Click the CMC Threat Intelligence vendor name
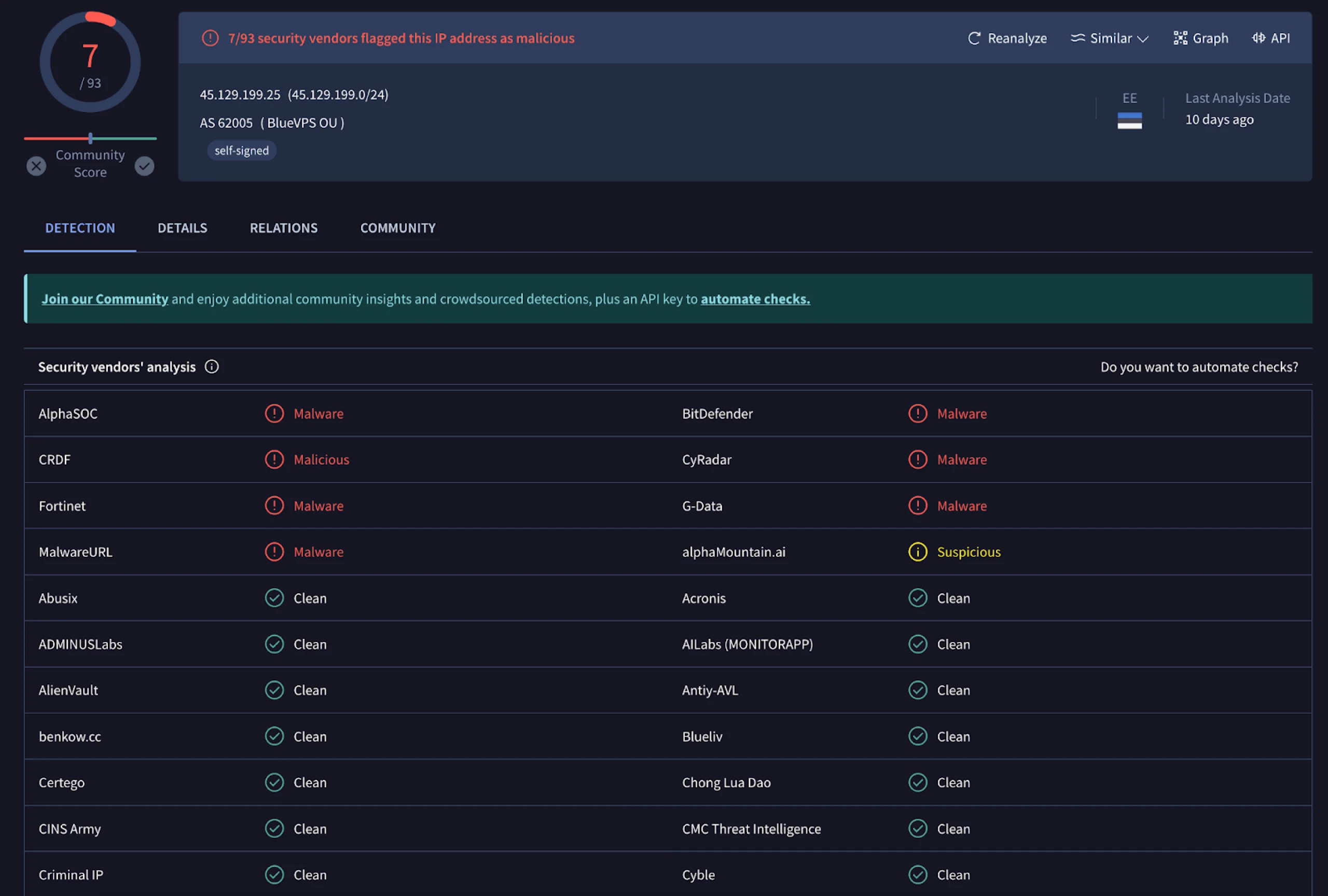 pyautogui.click(x=752, y=829)
